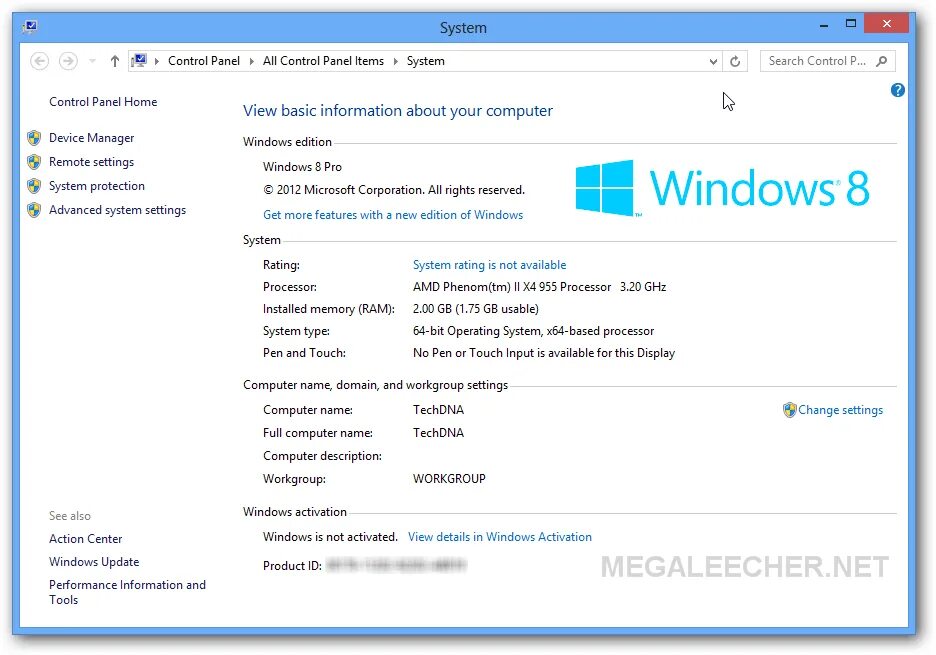
Task: Click the Back navigation arrow
Action: click(39, 61)
